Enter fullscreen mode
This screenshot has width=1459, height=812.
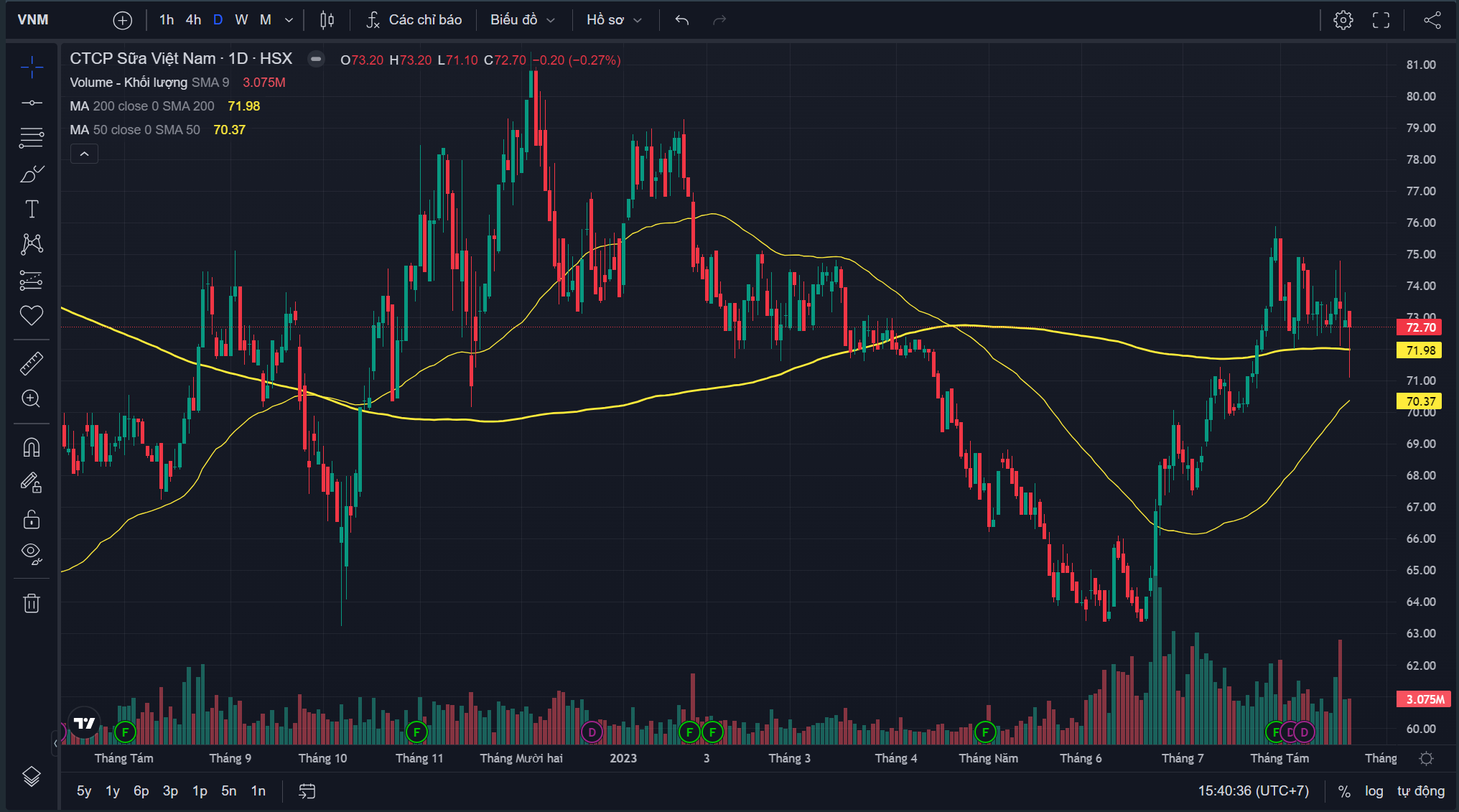(x=1381, y=20)
